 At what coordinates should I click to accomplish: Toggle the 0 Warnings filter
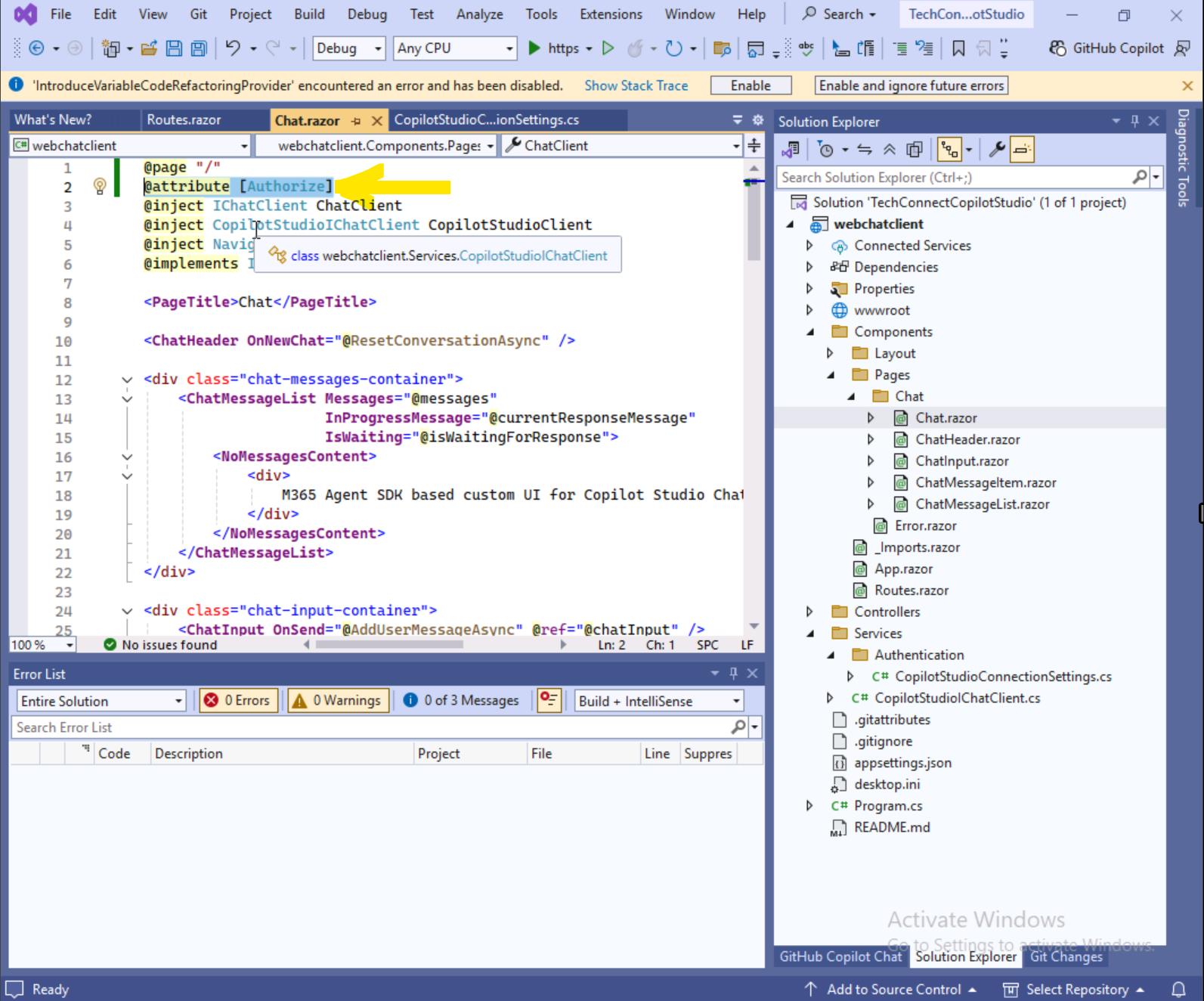point(338,701)
